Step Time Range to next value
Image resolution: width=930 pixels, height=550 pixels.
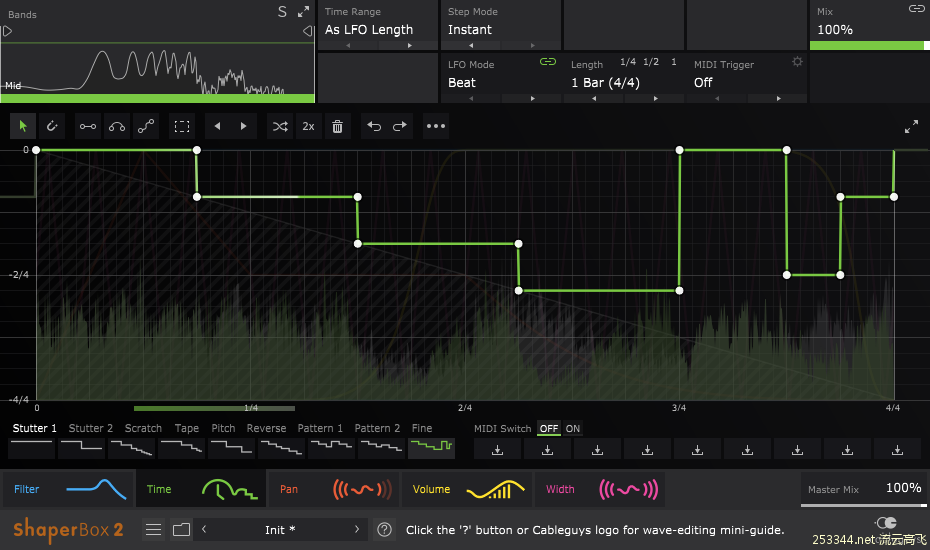point(409,46)
